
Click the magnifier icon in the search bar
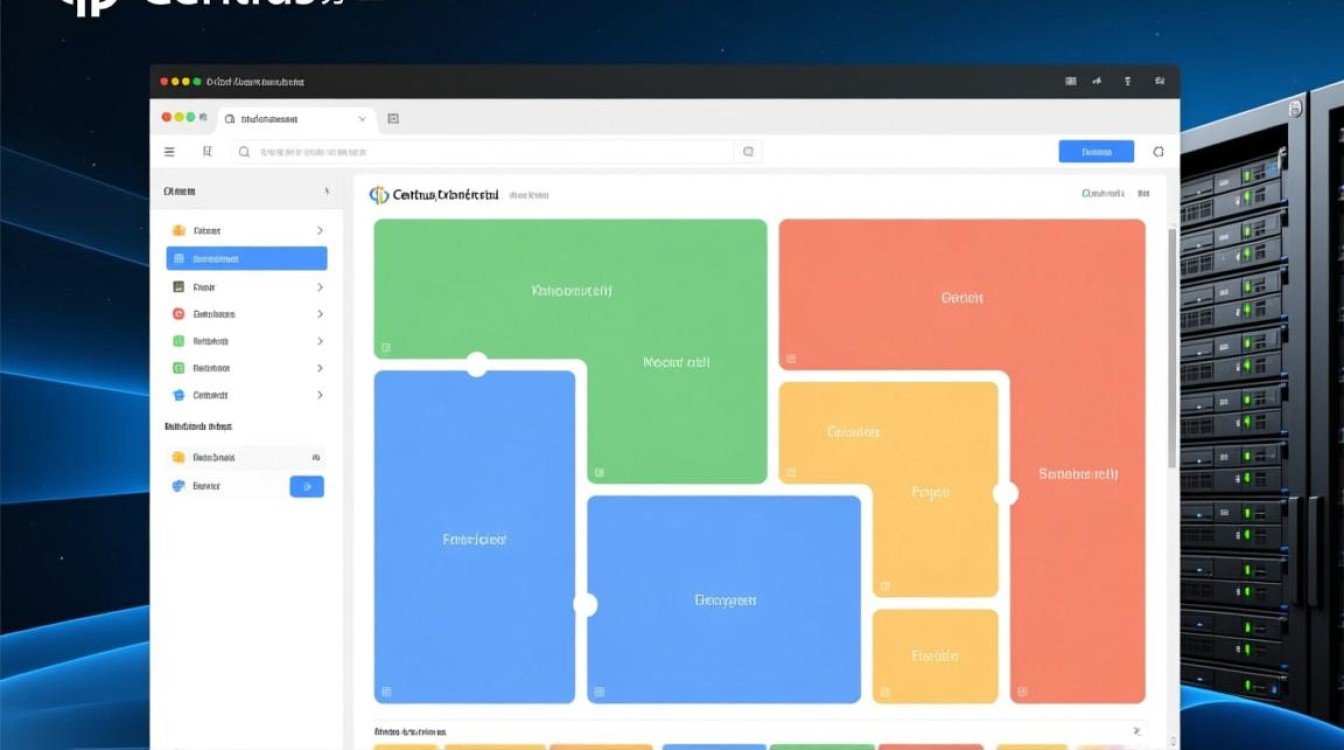click(244, 152)
